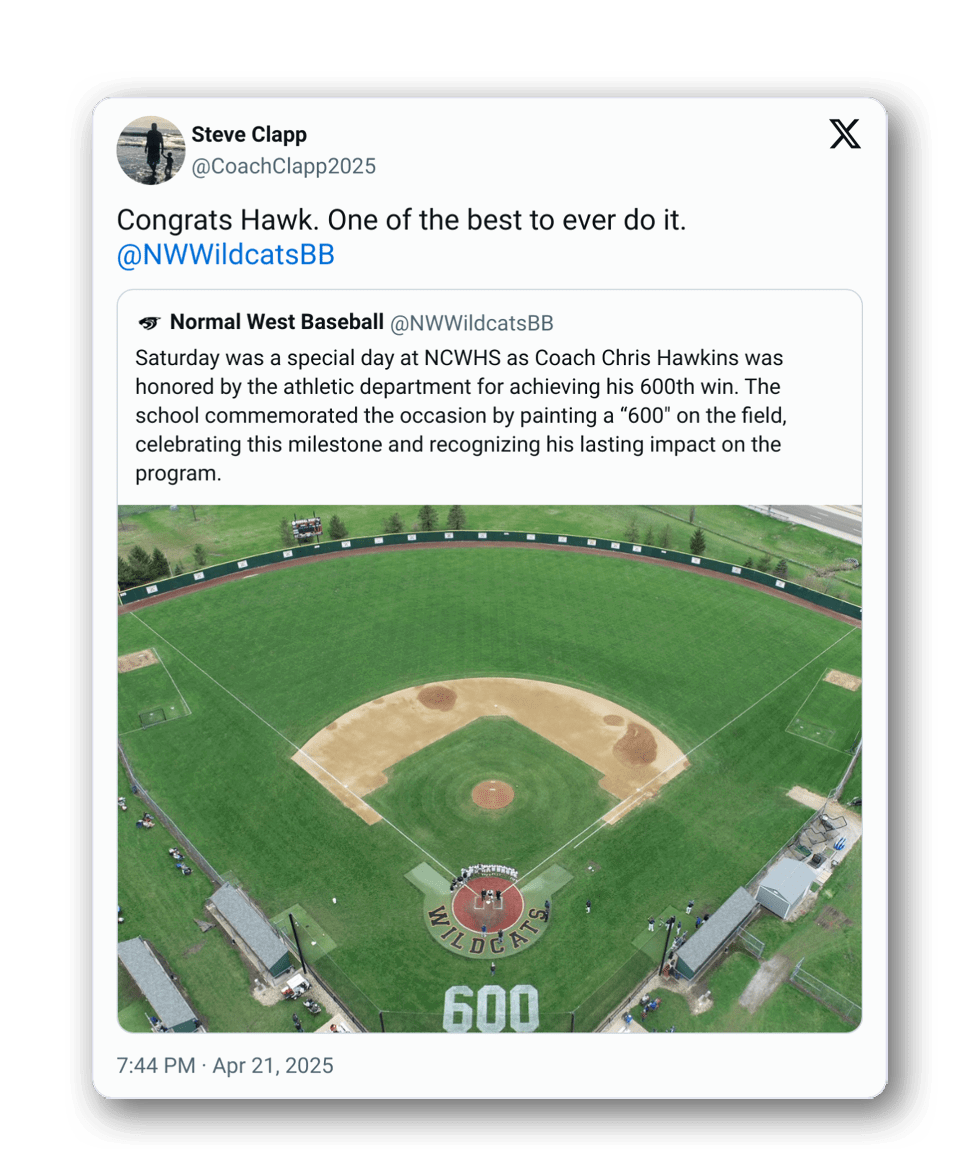Follow the blue @NWWildcatsBB mention link
980x1149 pixels.
tap(226, 255)
